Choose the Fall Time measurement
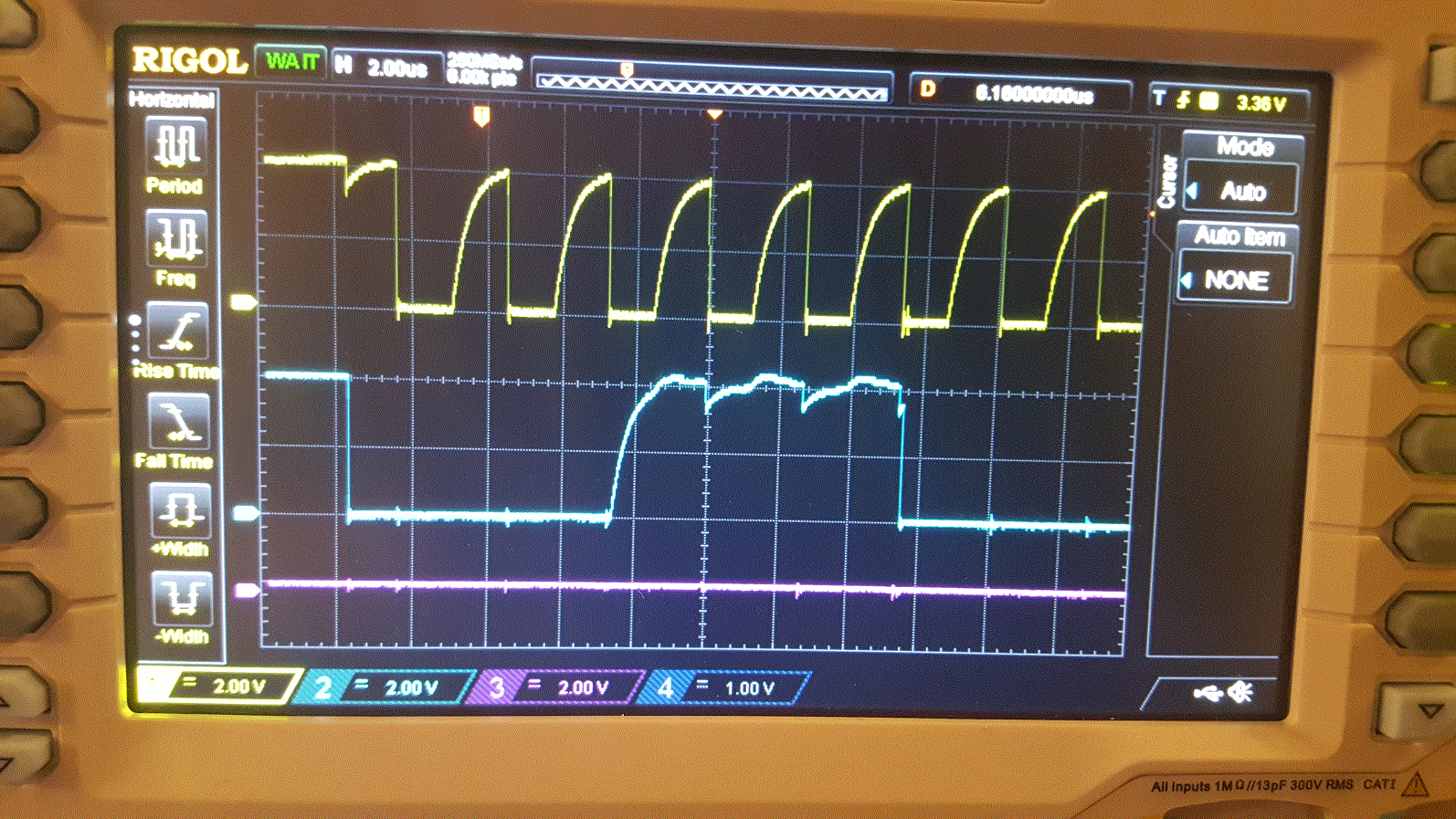 click(x=177, y=424)
